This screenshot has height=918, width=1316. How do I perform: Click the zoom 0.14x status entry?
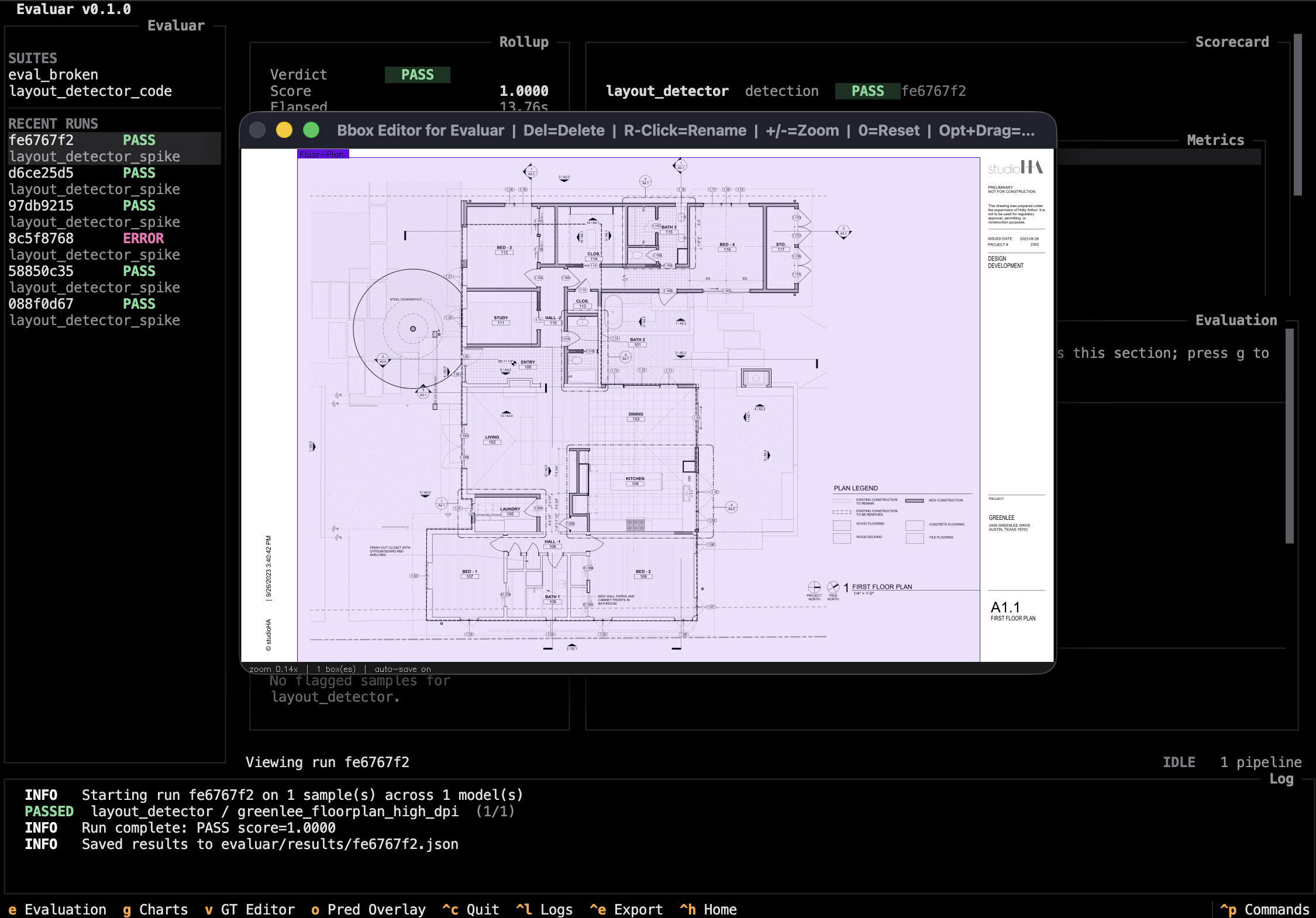(273, 669)
